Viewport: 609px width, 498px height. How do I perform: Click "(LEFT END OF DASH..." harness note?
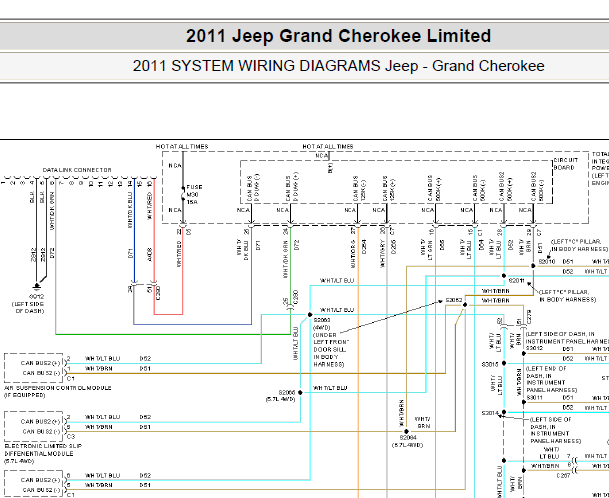(552, 379)
